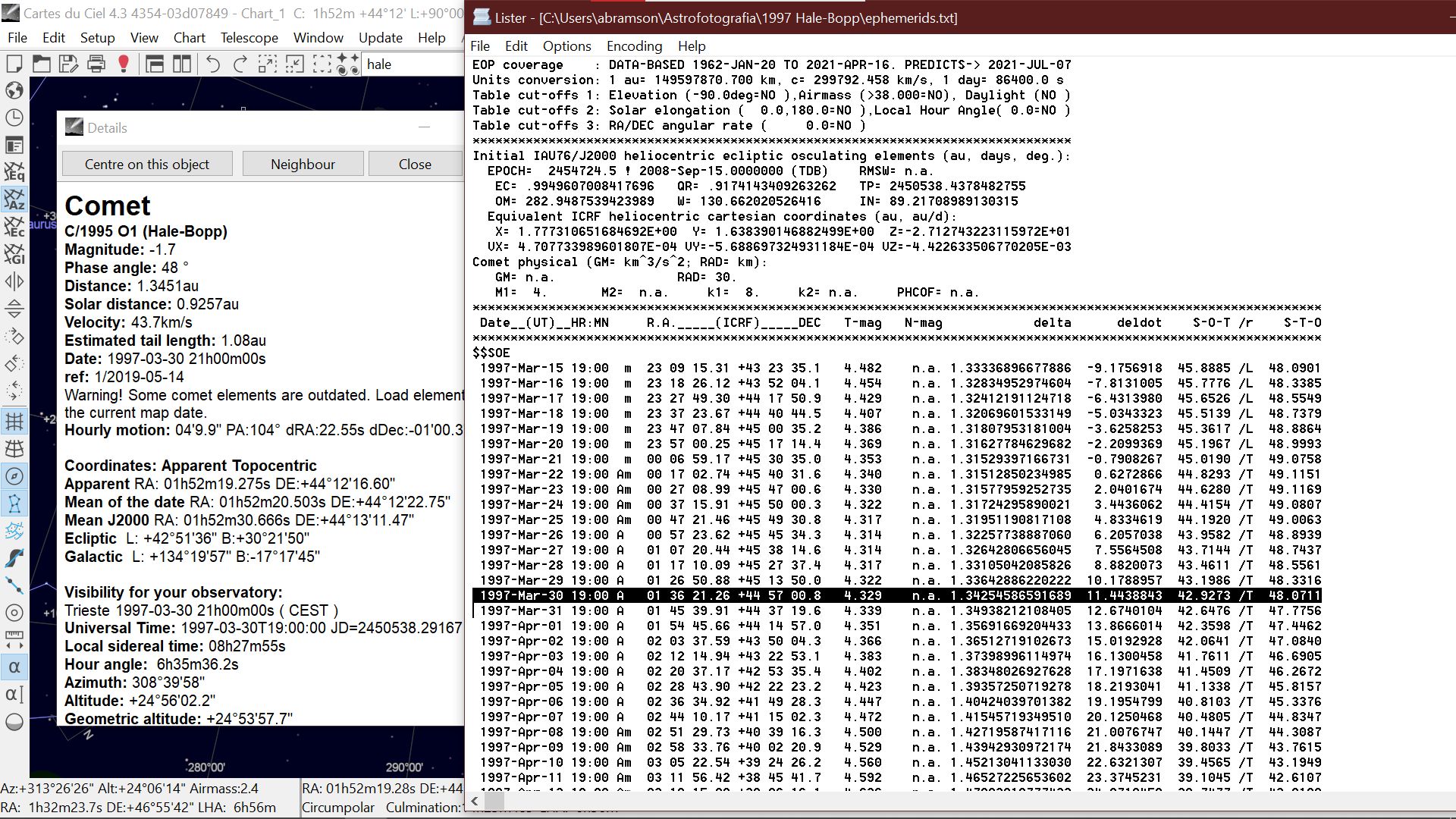Click the search box containing 'hale'

413,64
